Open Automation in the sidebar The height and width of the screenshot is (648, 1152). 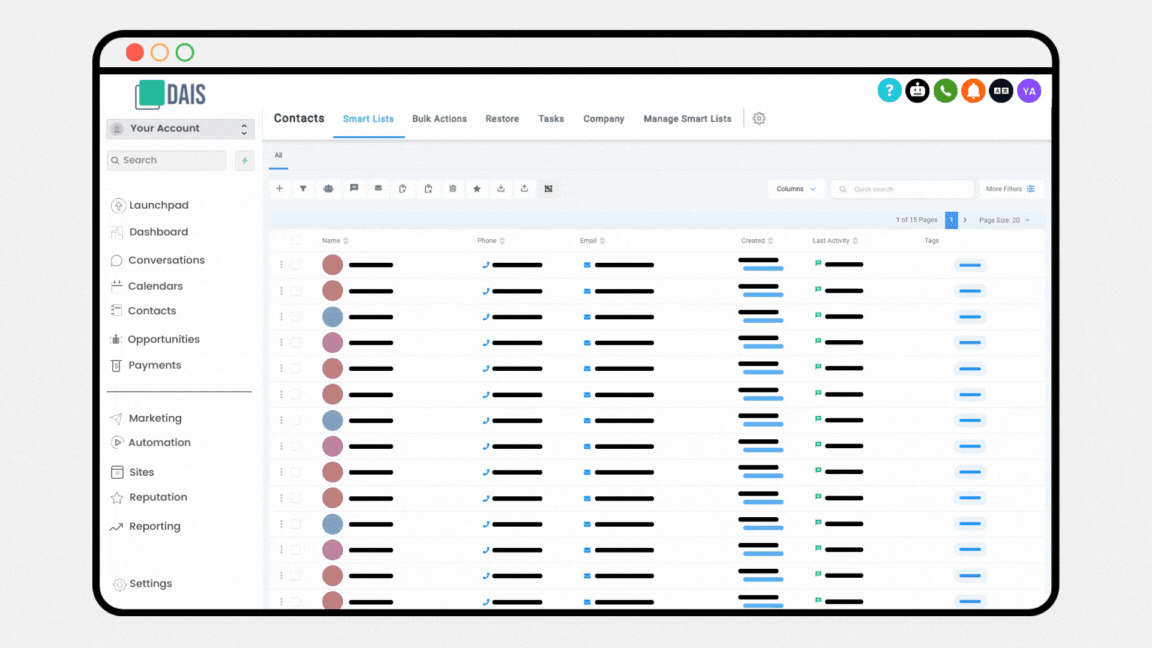(x=151, y=442)
